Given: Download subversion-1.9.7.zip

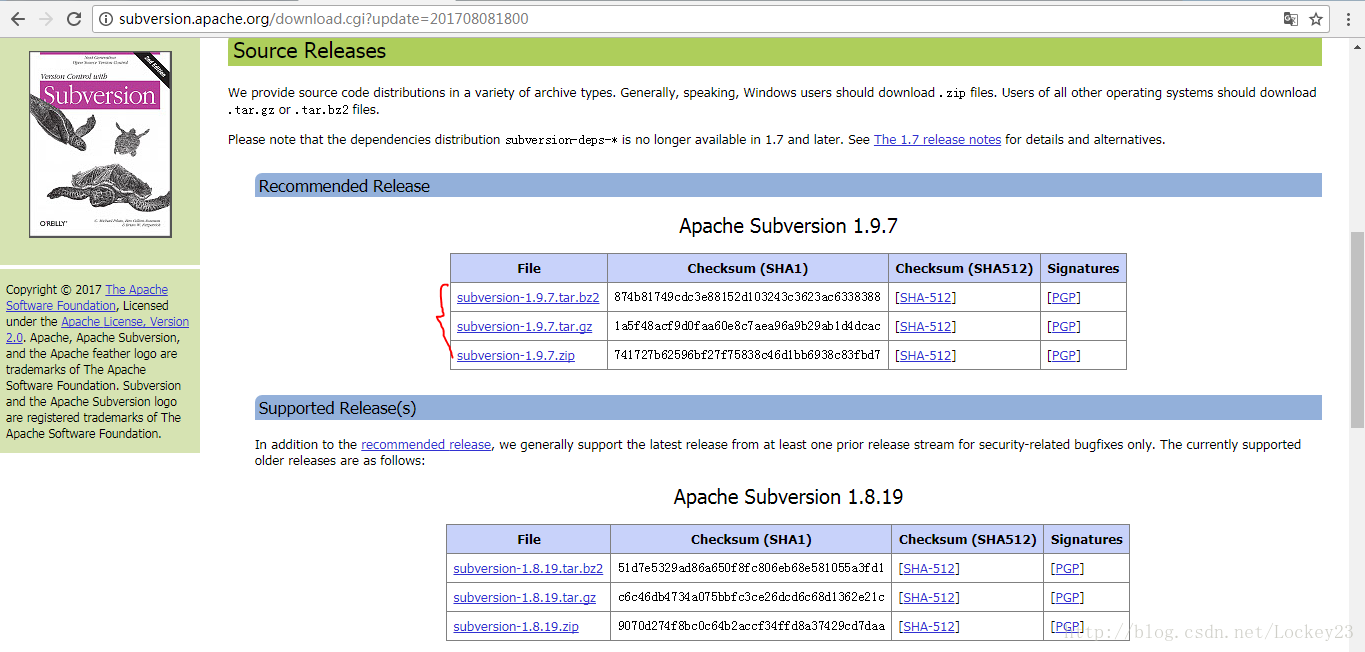Looking at the screenshot, I should [516, 355].
